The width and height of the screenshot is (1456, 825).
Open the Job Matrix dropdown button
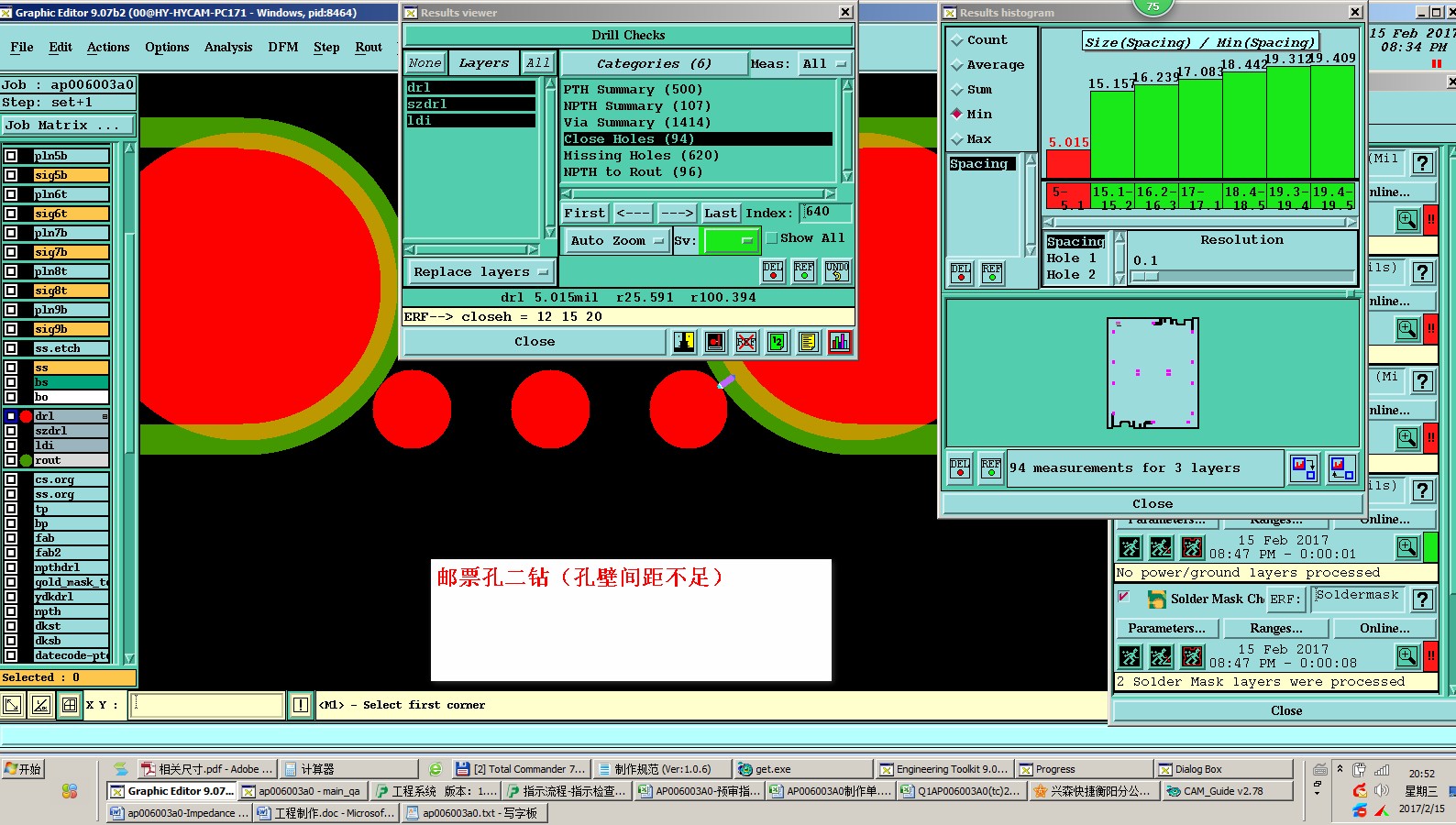click(x=67, y=126)
